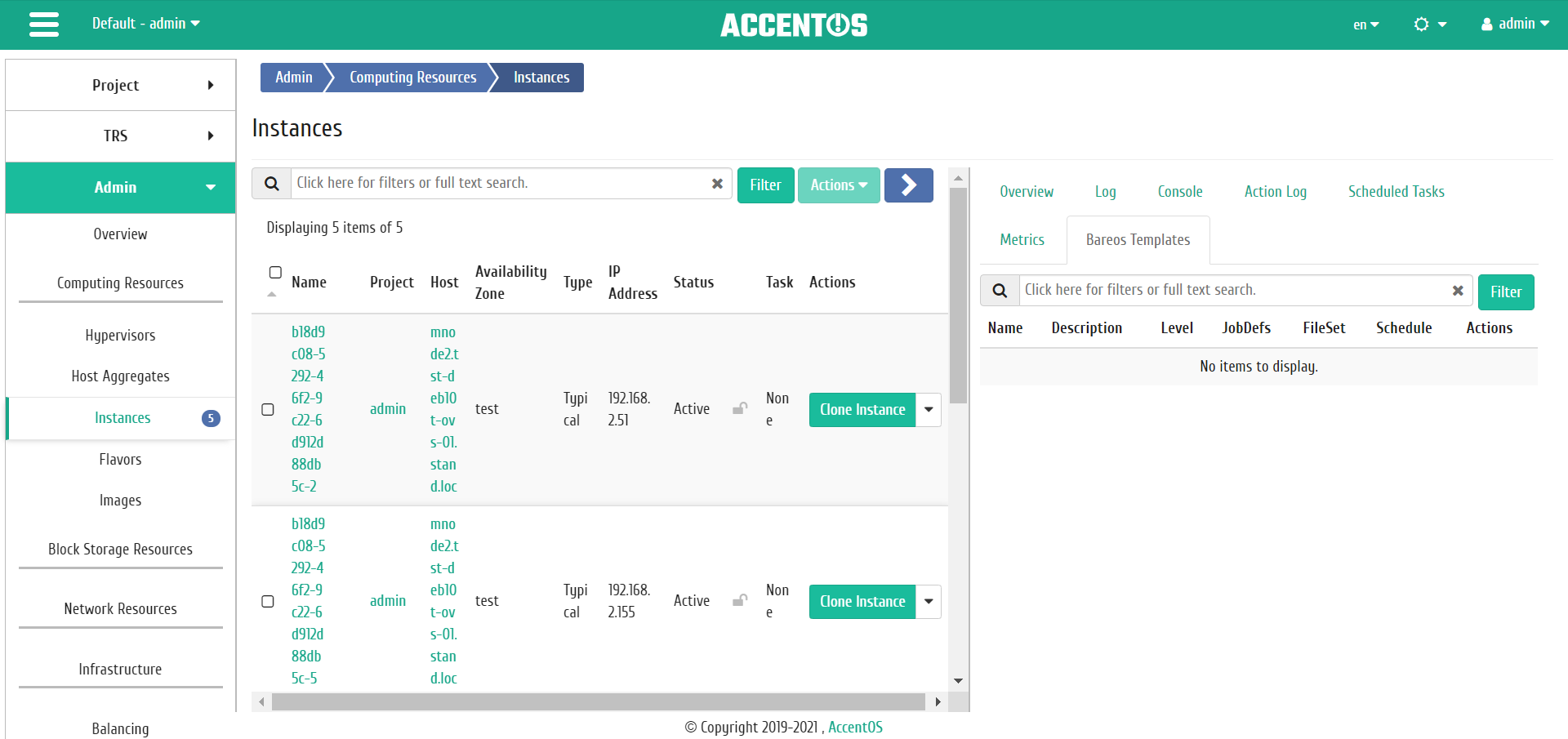Open Block Storage Resources section
This screenshot has height=739, width=1568.
click(121, 550)
